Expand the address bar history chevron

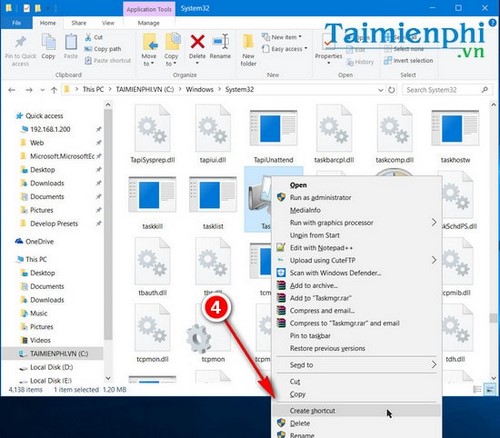(x=380, y=90)
